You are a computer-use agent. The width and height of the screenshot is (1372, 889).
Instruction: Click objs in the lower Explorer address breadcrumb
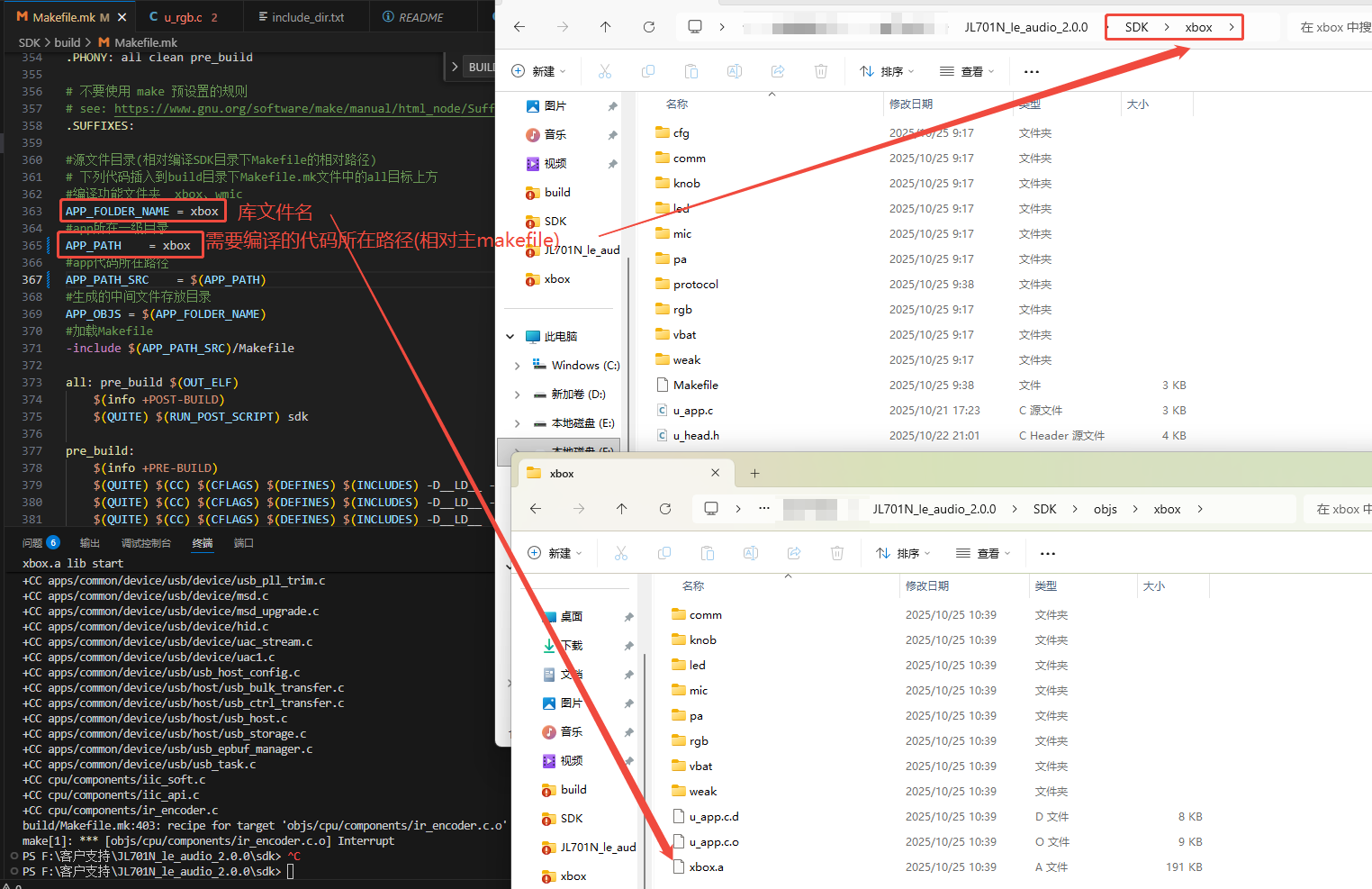(1106, 509)
